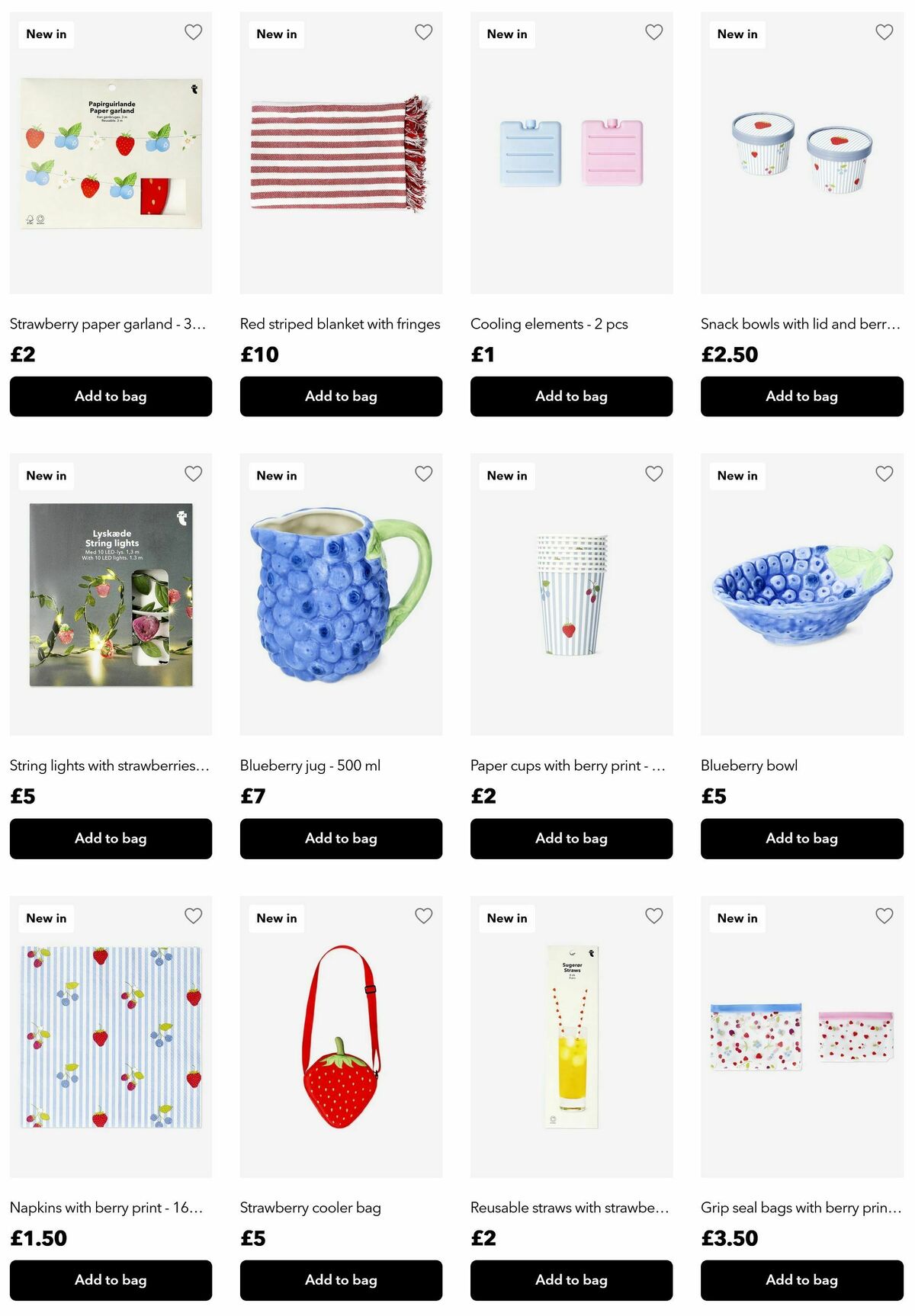This screenshot has height=1316, width=915.
Task: Wishlist the String lights with strawberries heart
Action: [194, 473]
